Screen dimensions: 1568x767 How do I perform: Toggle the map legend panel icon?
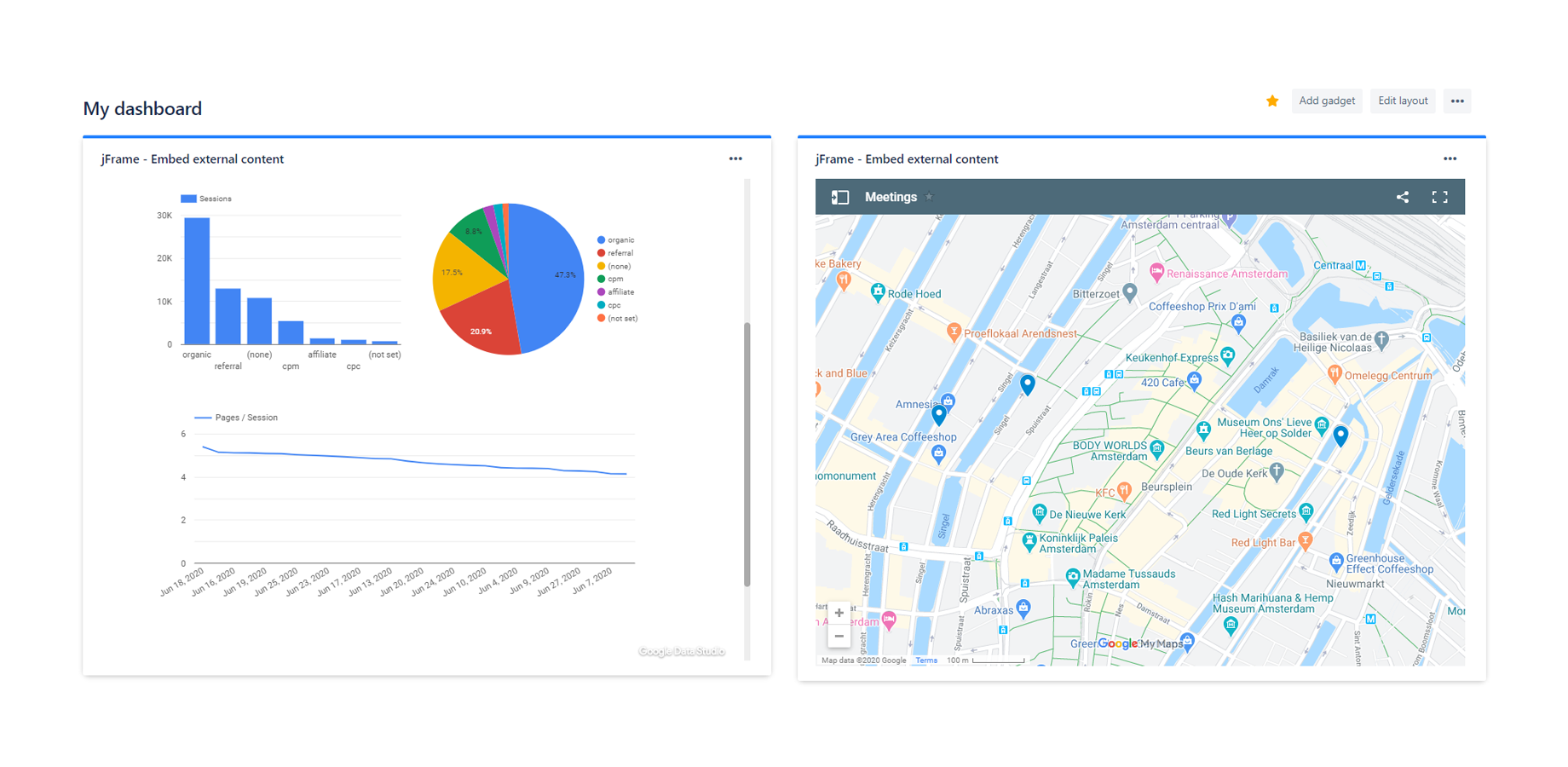(840, 197)
